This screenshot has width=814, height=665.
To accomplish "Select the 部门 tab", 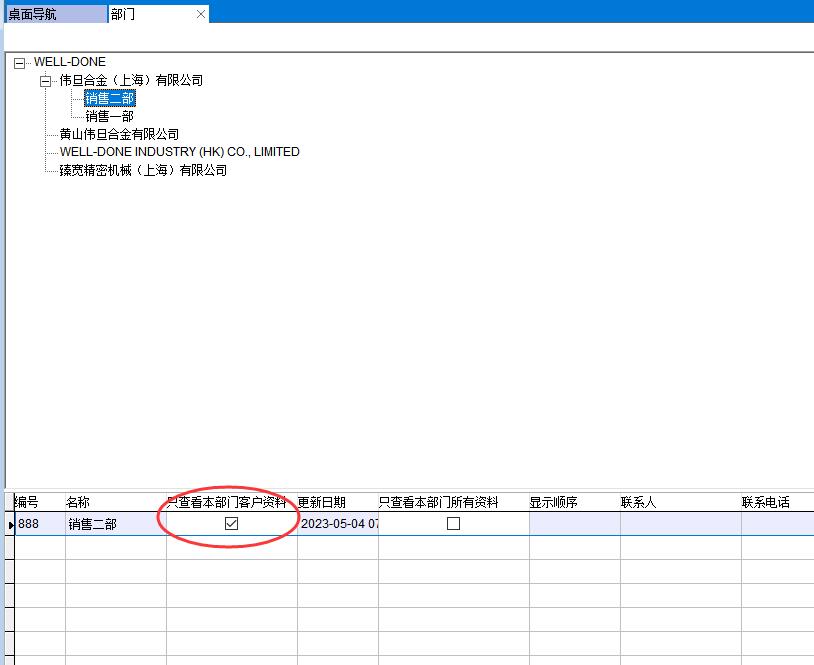I will point(124,14).
